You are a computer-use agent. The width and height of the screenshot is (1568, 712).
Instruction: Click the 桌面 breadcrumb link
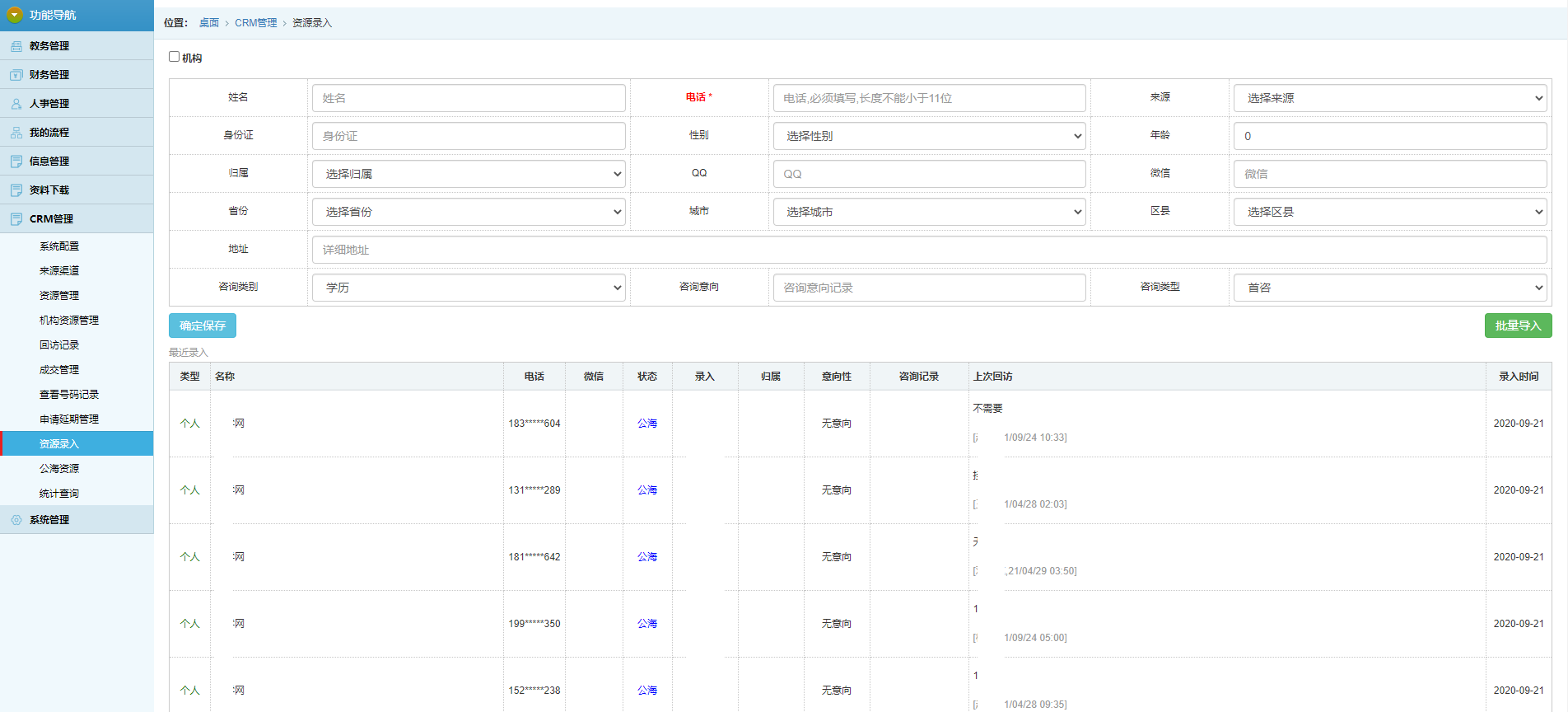click(209, 23)
